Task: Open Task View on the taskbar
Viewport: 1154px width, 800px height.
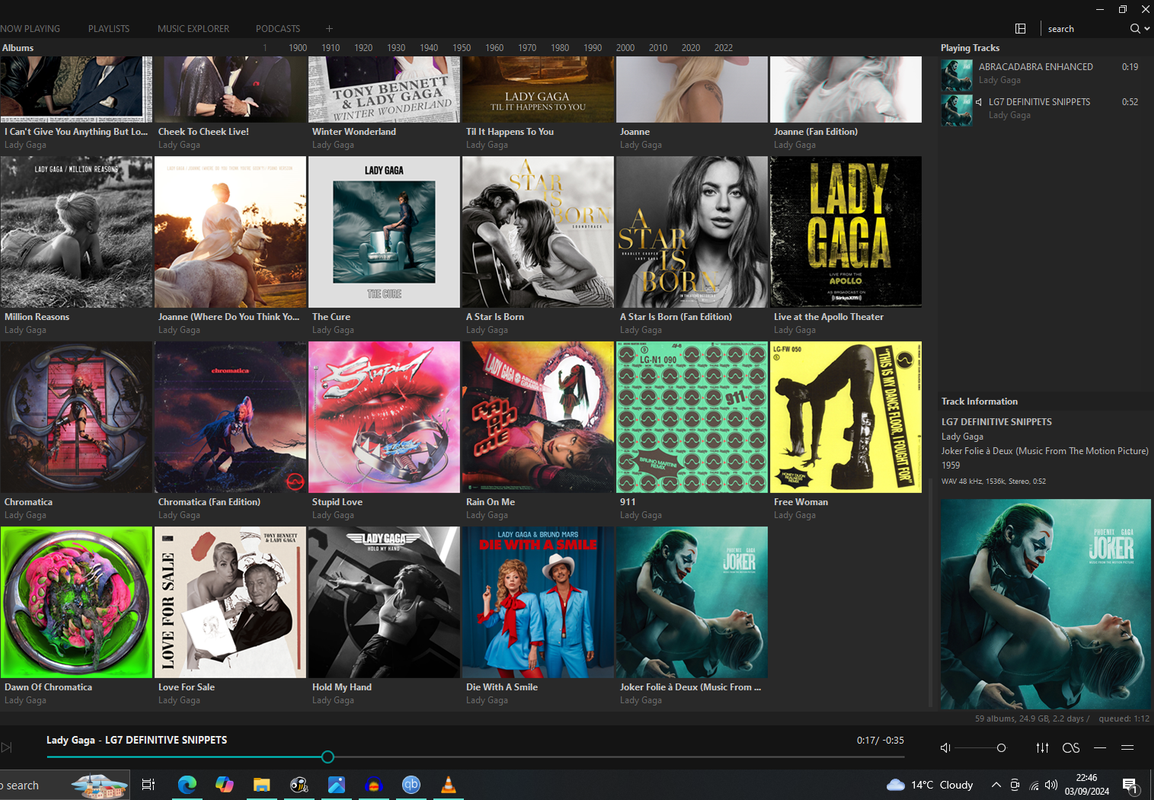Action: pos(148,785)
